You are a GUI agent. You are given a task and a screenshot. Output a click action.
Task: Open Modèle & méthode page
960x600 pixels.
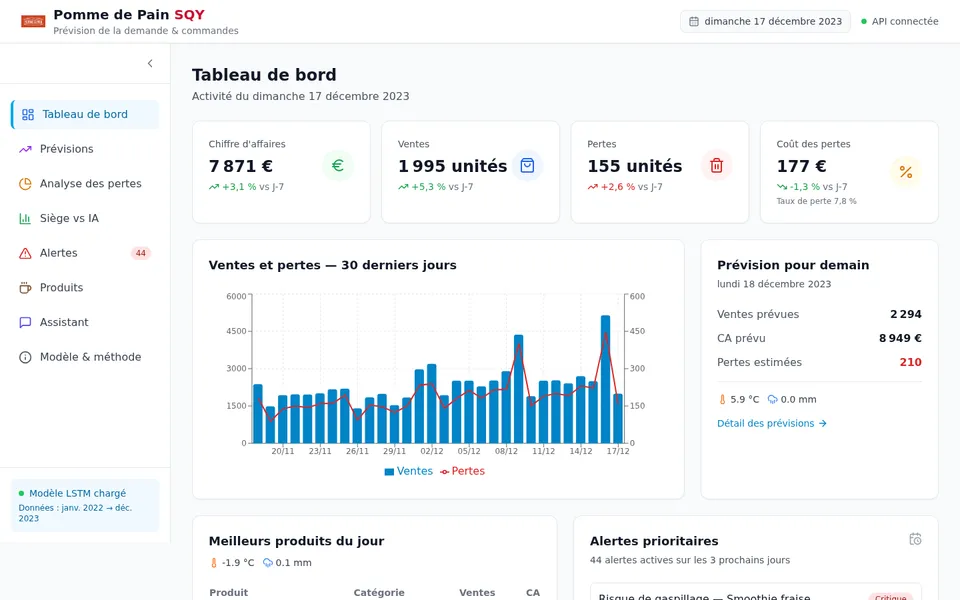(x=85, y=357)
